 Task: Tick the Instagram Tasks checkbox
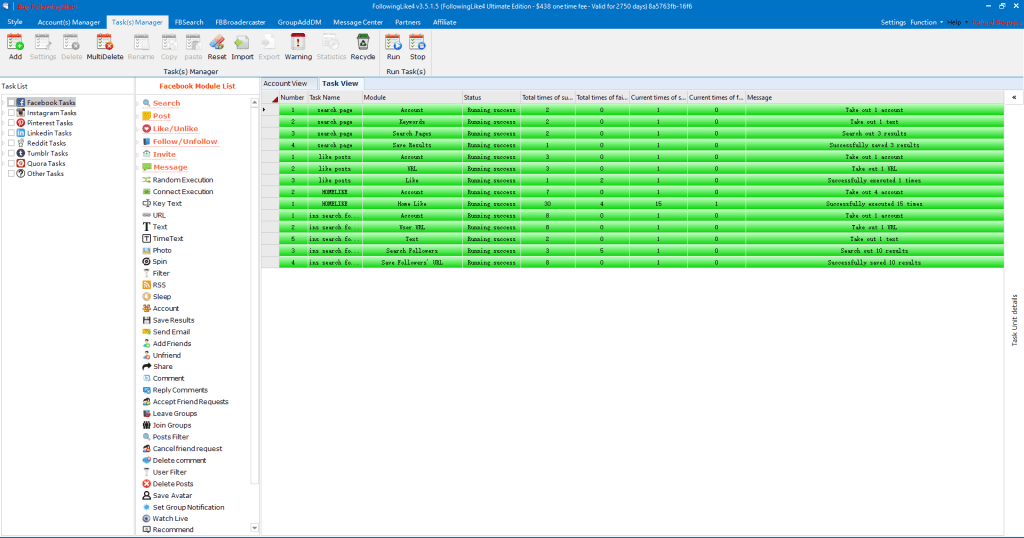(x=11, y=113)
